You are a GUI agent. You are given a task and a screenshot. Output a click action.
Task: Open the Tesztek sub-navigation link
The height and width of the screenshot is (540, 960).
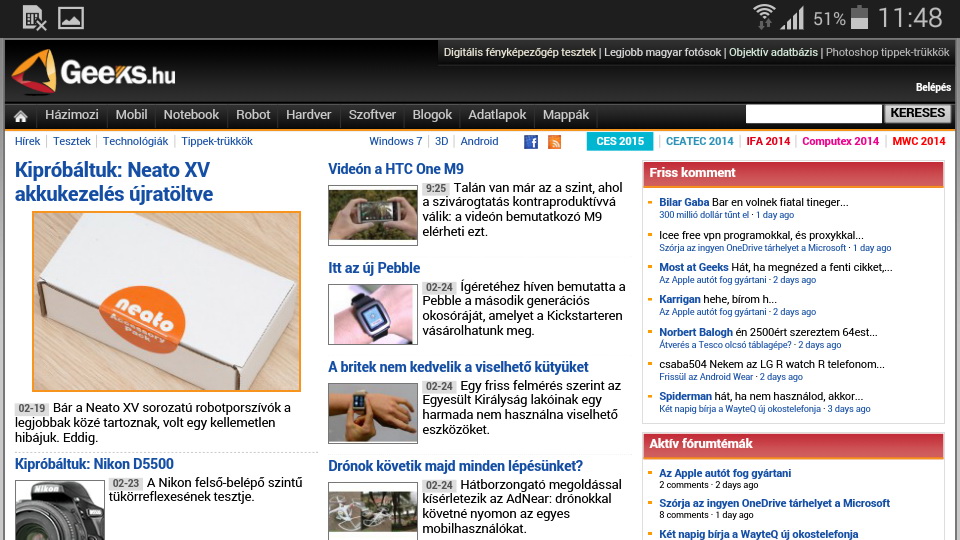point(72,142)
